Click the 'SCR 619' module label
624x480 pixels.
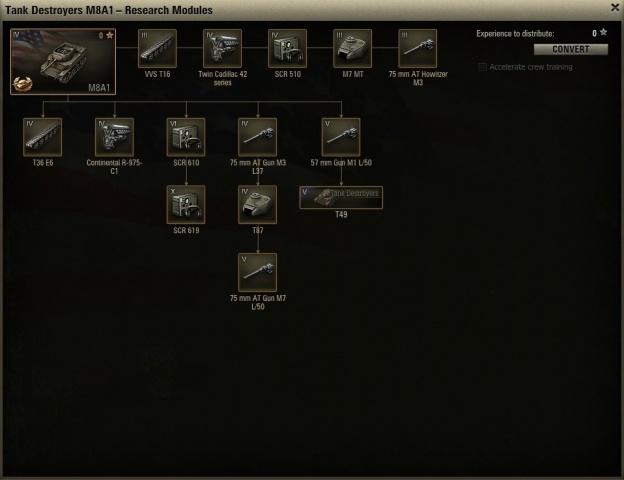[186, 230]
